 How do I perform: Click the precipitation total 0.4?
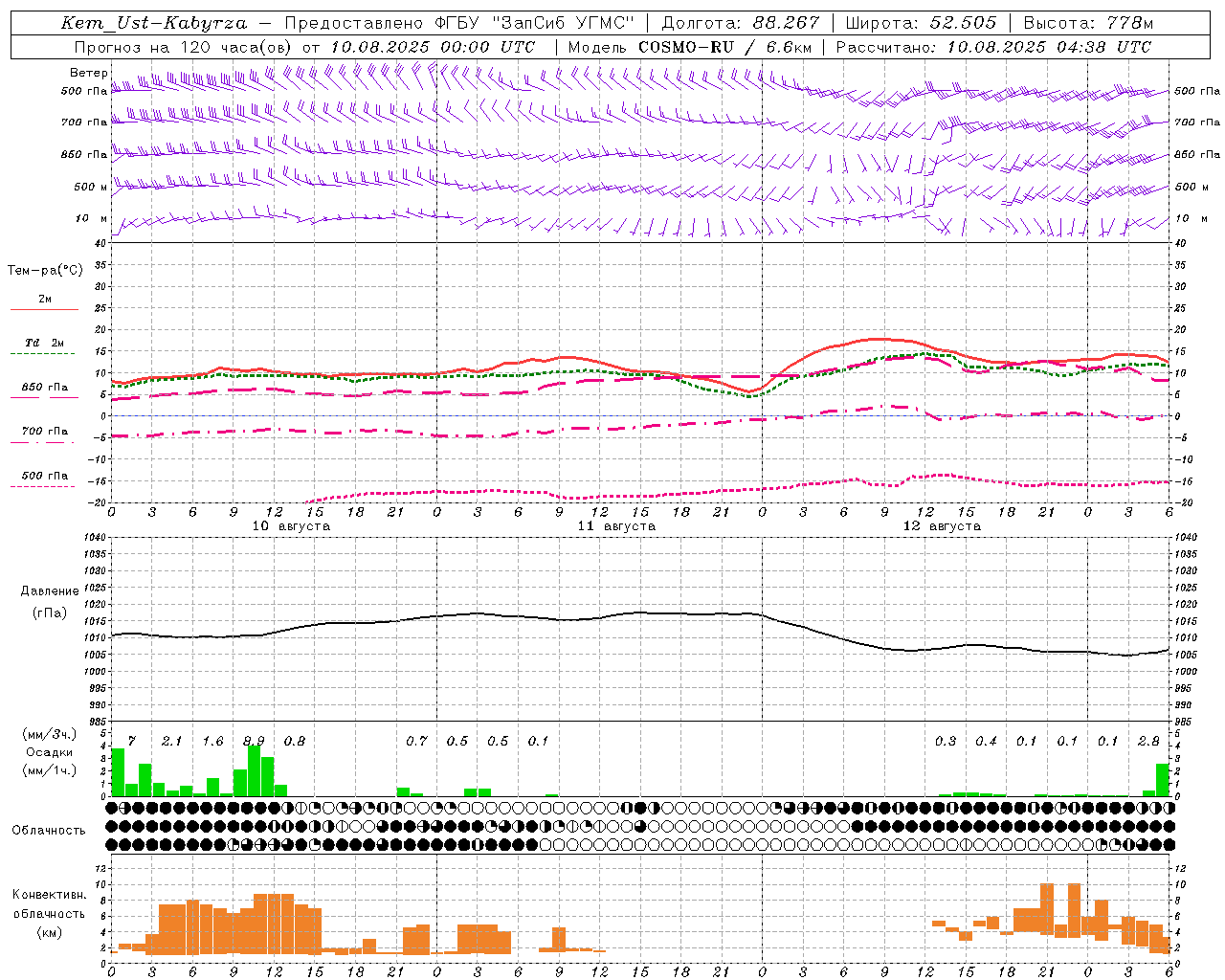click(986, 742)
